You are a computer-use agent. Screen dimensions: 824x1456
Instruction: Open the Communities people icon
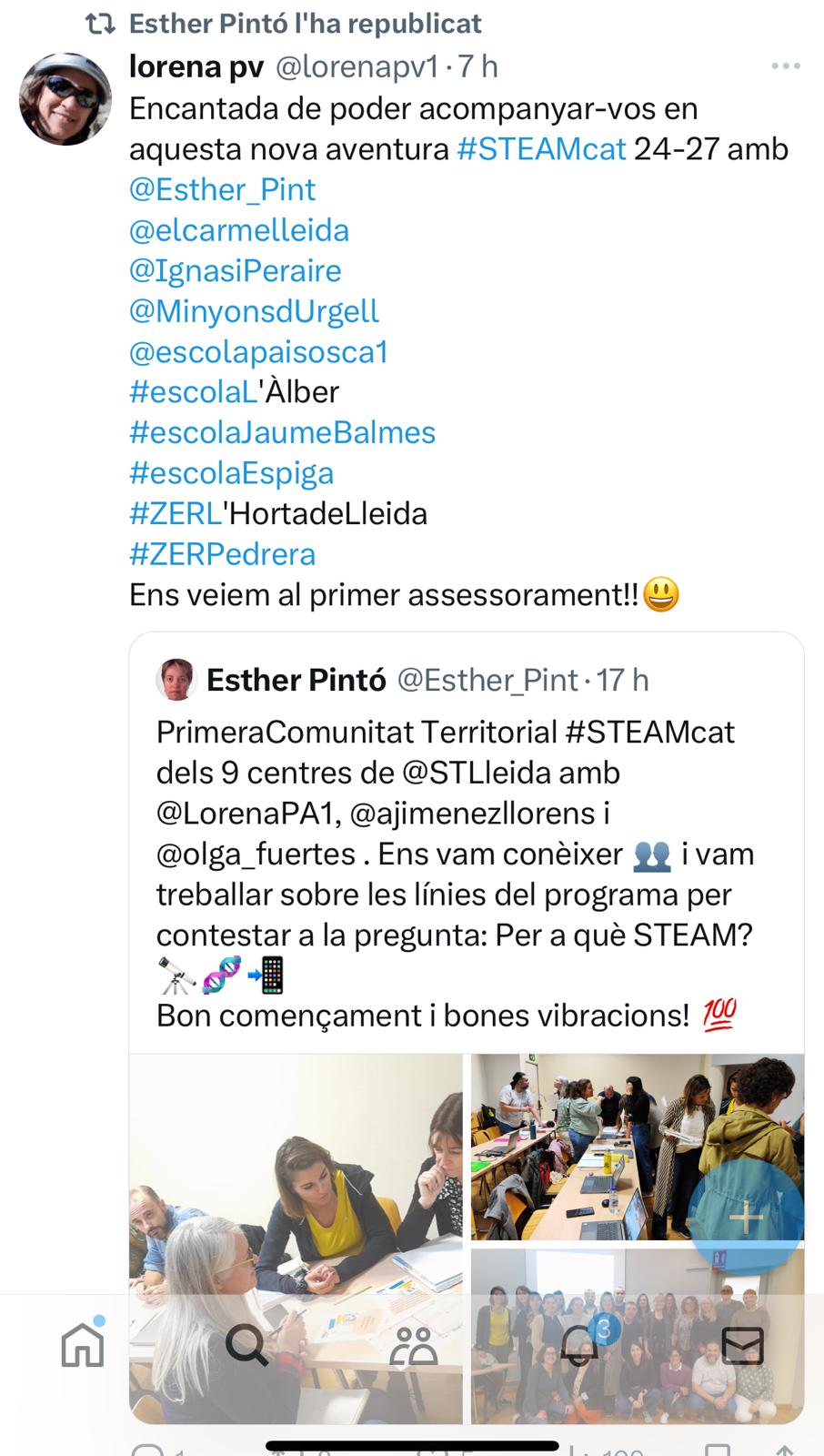click(x=413, y=1346)
